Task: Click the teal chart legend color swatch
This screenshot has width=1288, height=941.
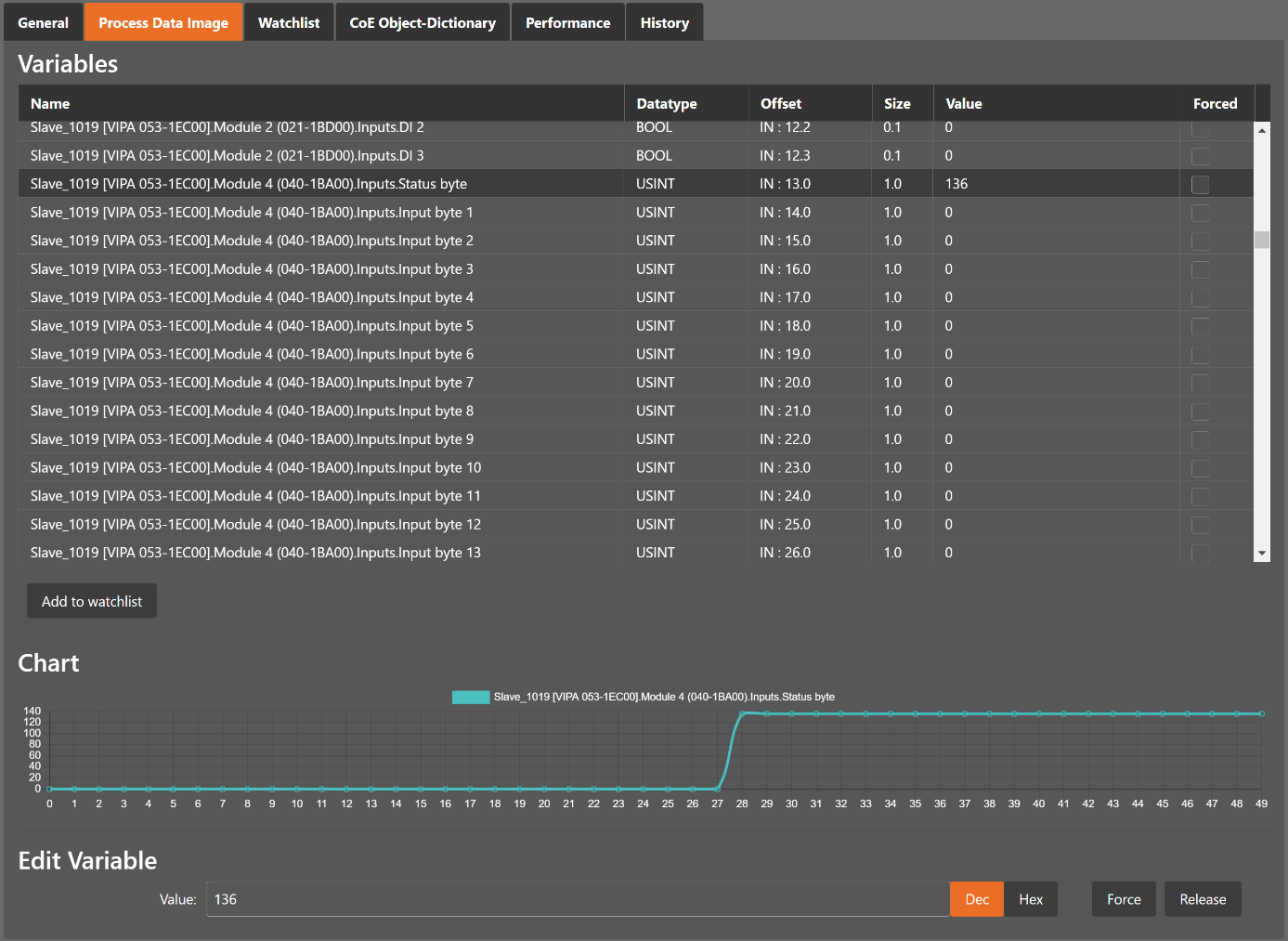Action: click(471, 697)
